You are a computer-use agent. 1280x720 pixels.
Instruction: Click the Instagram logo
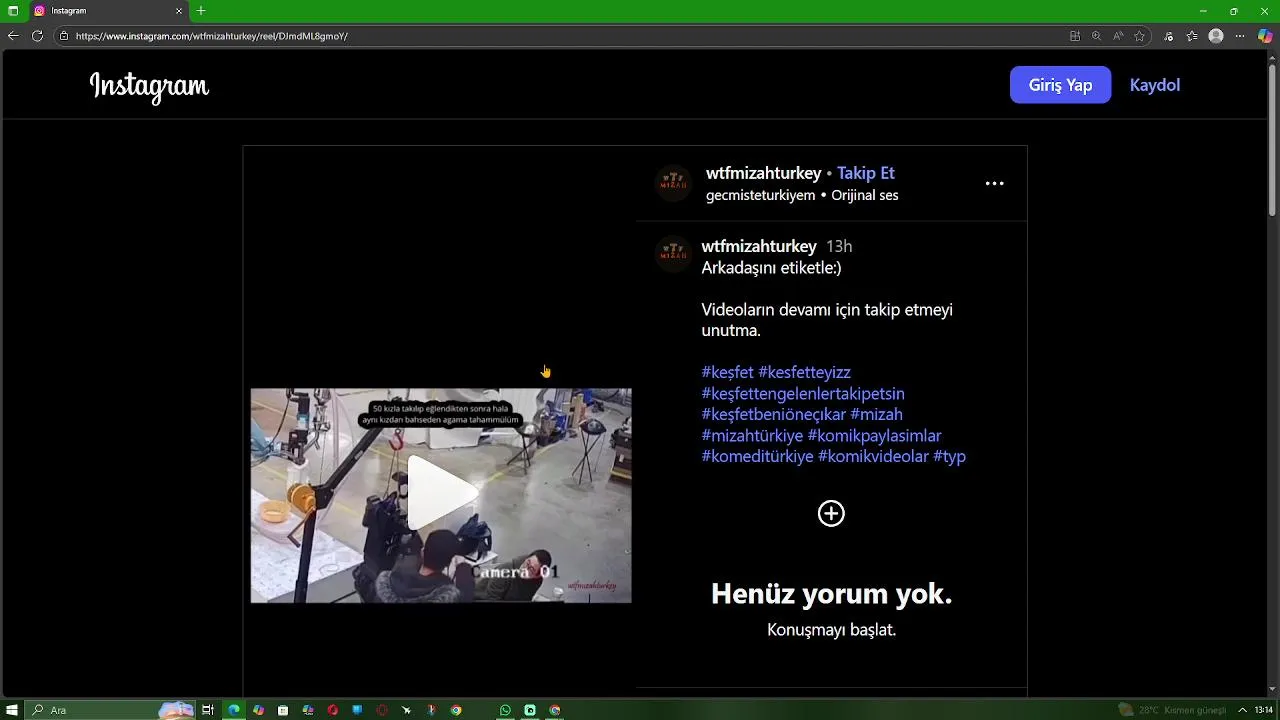tap(149, 86)
